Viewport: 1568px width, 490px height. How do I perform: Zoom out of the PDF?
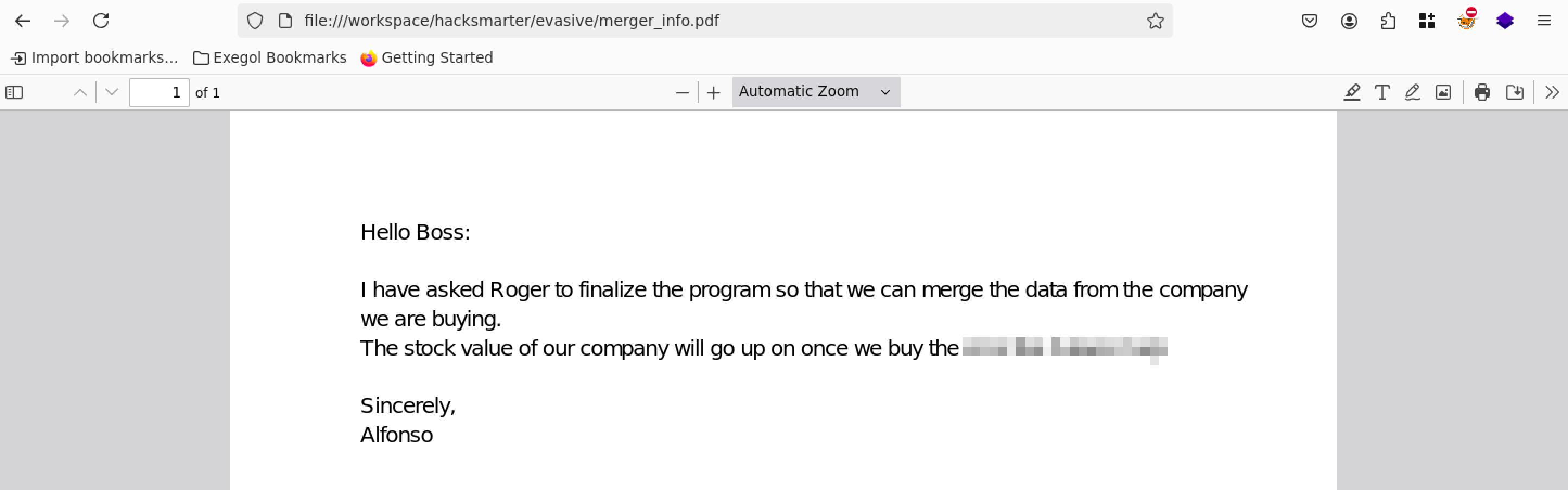(x=682, y=92)
